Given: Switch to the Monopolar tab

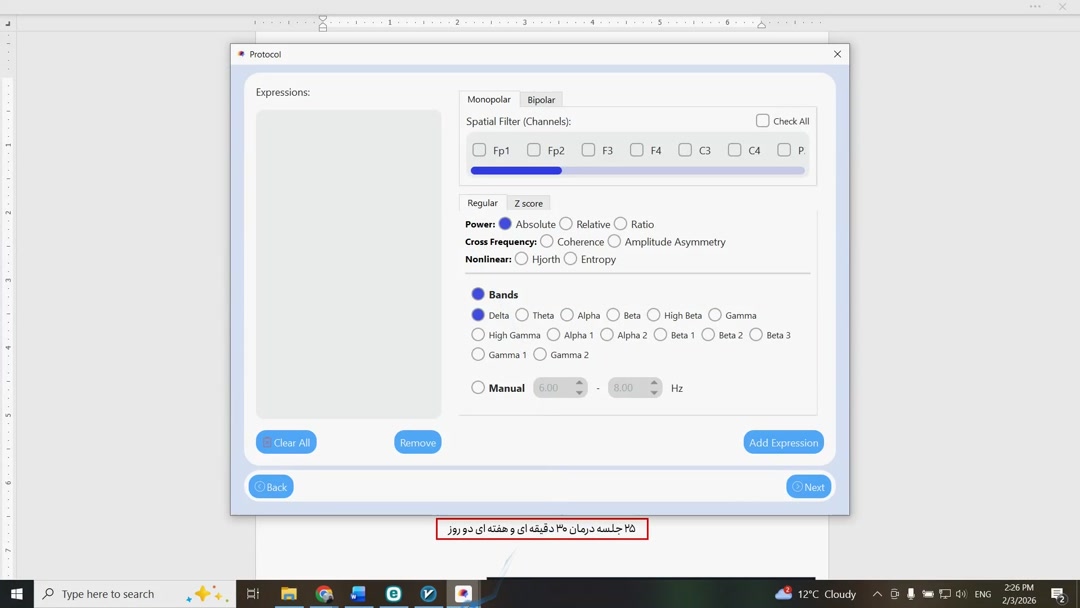Looking at the screenshot, I should coord(489,99).
